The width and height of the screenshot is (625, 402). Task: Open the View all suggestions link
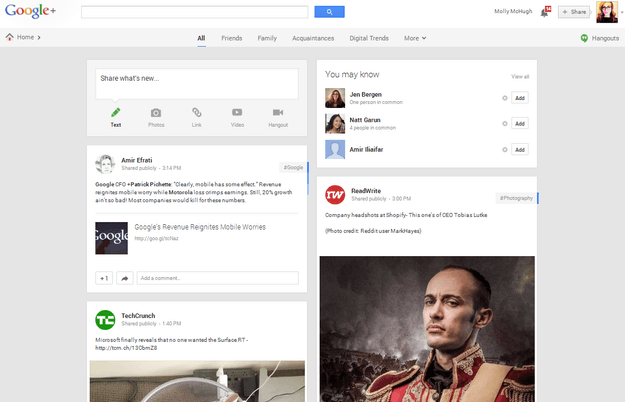520,76
